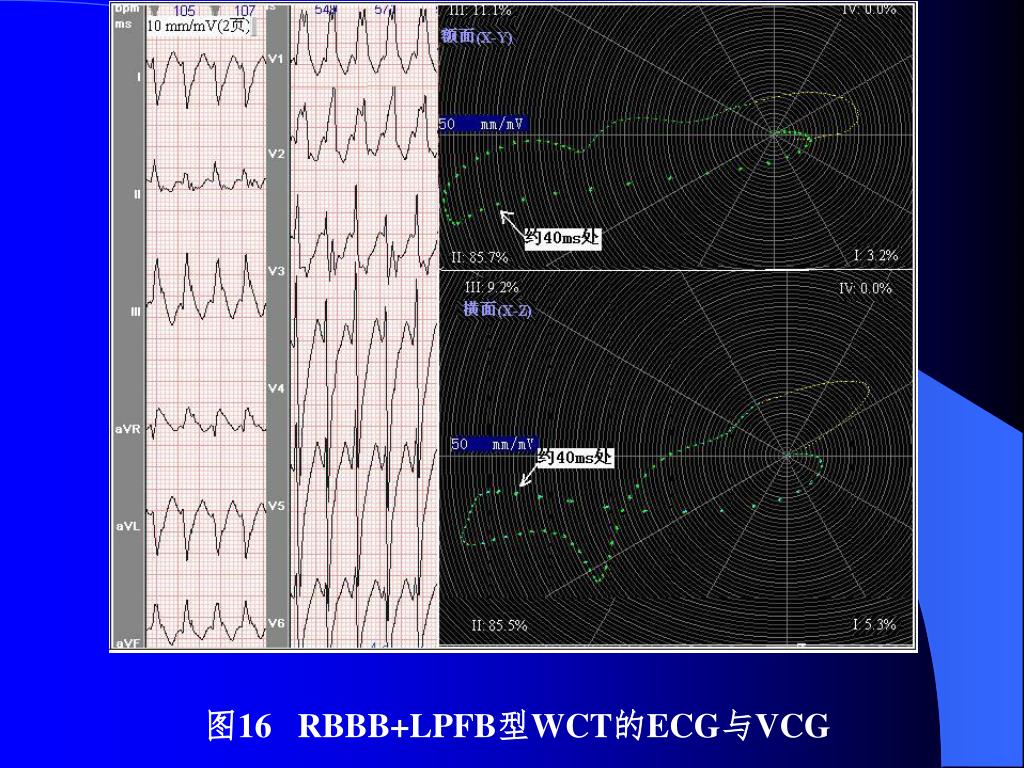
Task: Click the lead III label
Action: tap(136, 312)
